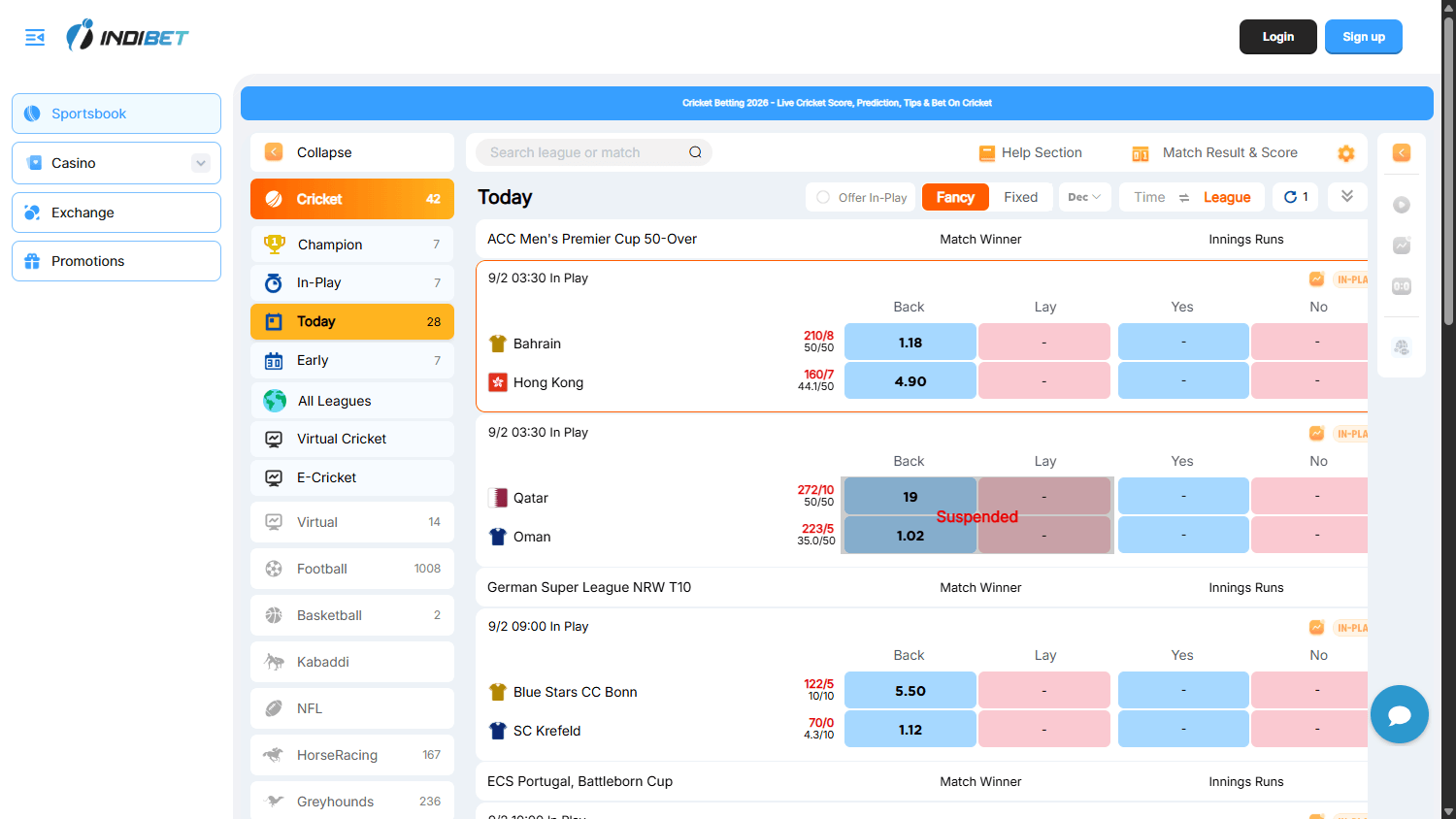Select HorseRacing from the sports list
1456x819 pixels.
coord(352,755)
